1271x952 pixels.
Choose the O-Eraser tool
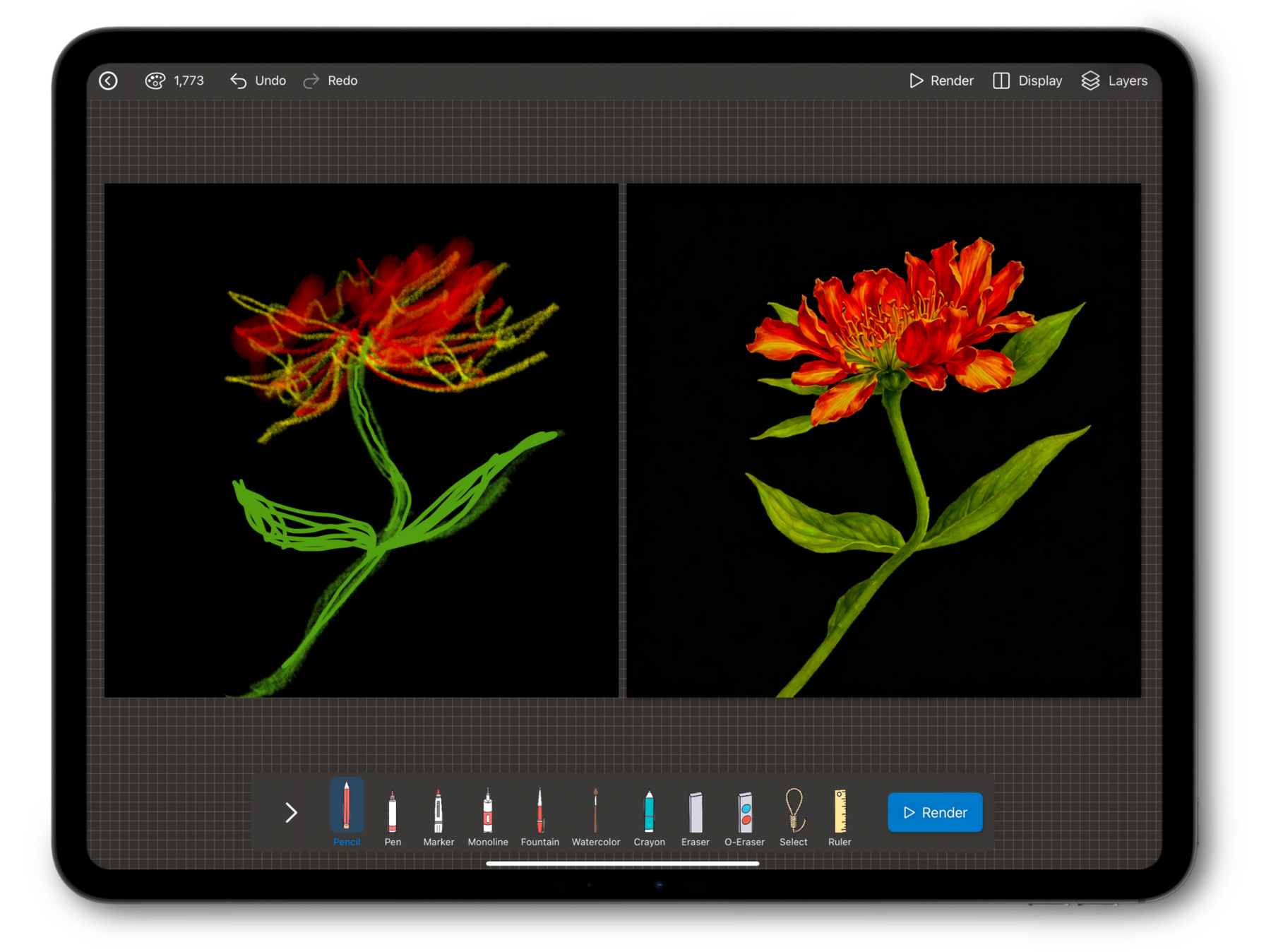744,814
